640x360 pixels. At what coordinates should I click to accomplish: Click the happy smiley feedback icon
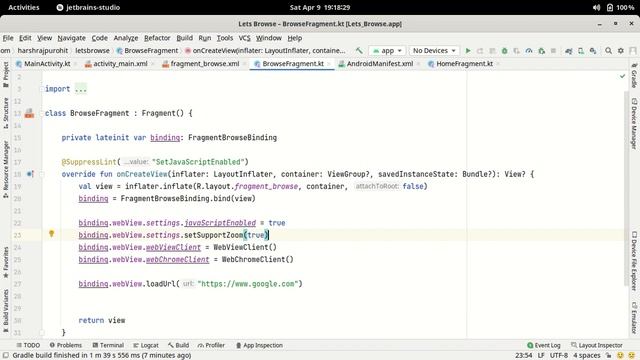click(620, 355)
